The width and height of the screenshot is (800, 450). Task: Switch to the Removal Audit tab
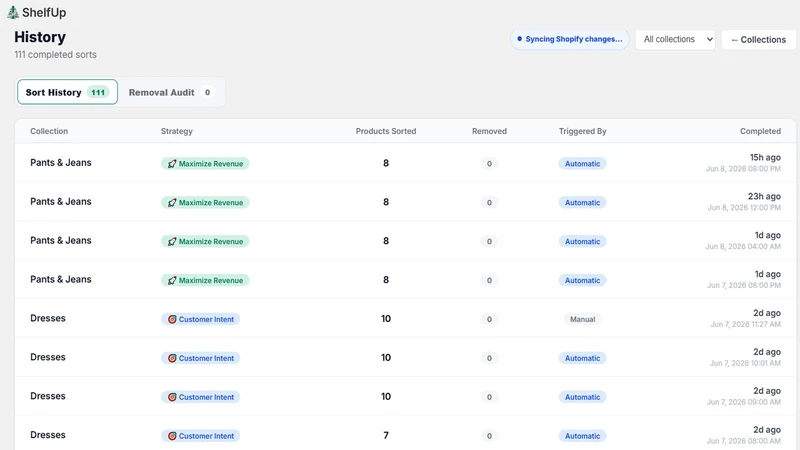(x=171, y=92)
